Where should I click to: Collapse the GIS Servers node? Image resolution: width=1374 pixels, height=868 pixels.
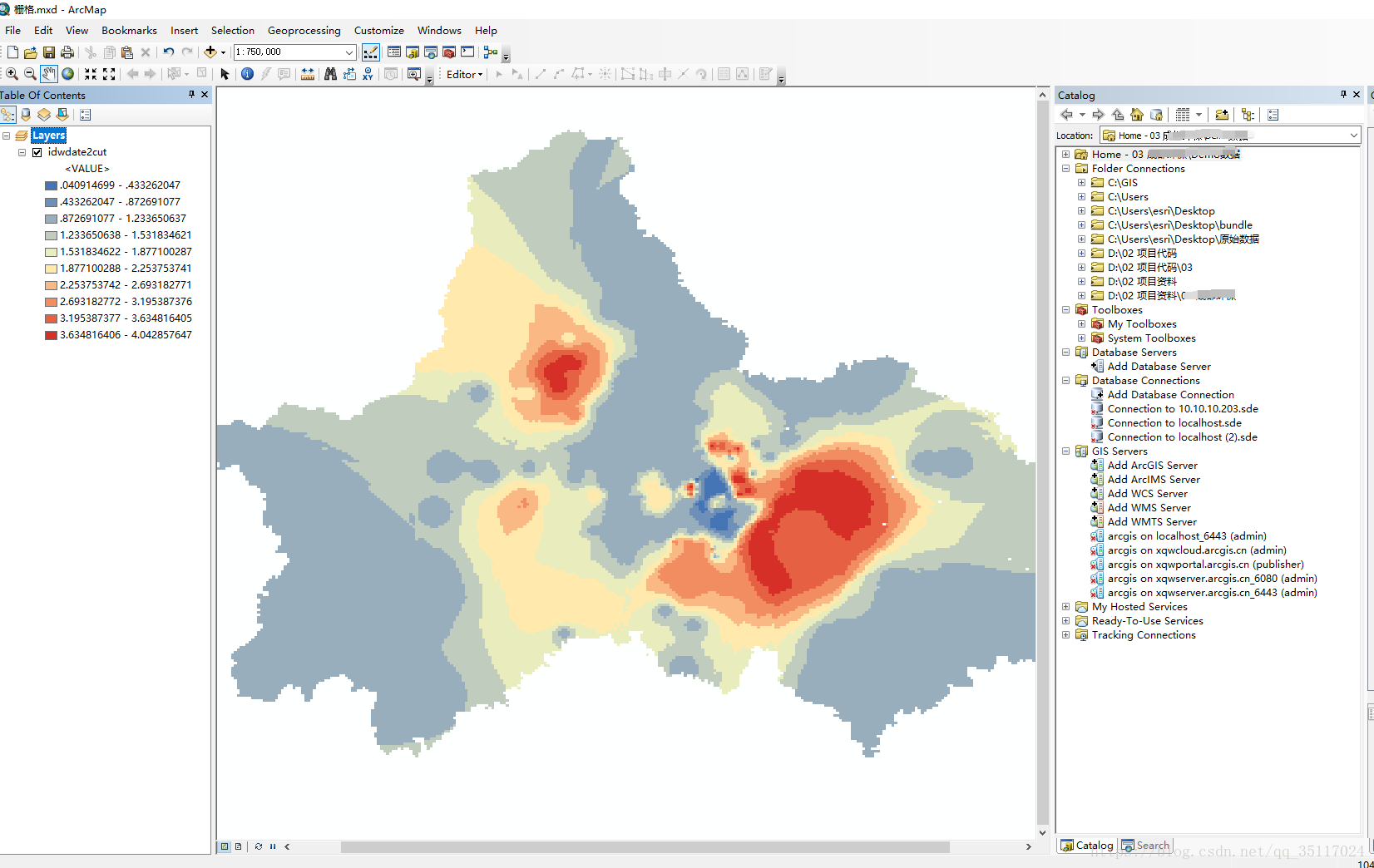(x=1065, y=451)
